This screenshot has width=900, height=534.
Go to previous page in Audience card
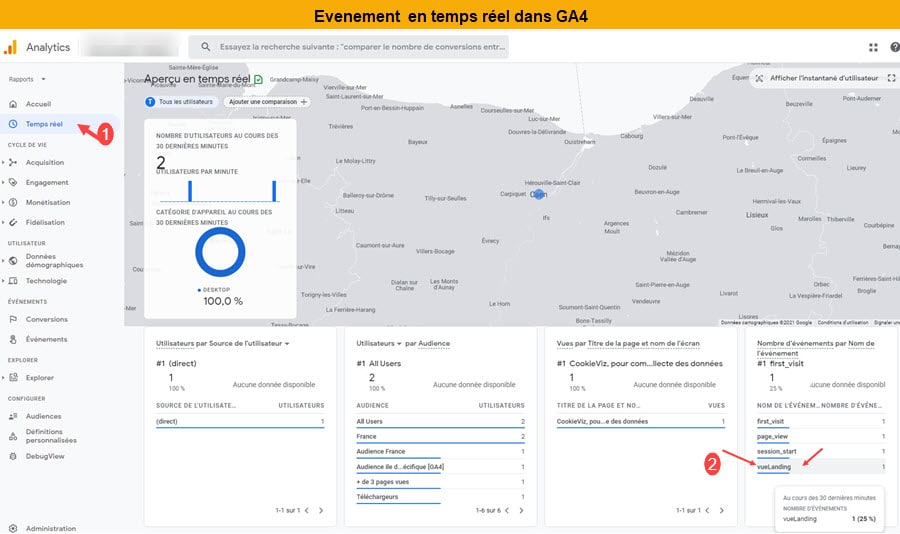point(507,510)
